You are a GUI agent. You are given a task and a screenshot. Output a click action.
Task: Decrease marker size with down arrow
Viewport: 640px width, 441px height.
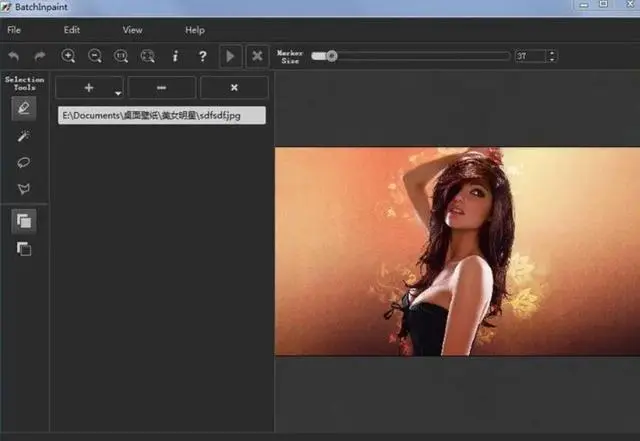coord(552,60)
